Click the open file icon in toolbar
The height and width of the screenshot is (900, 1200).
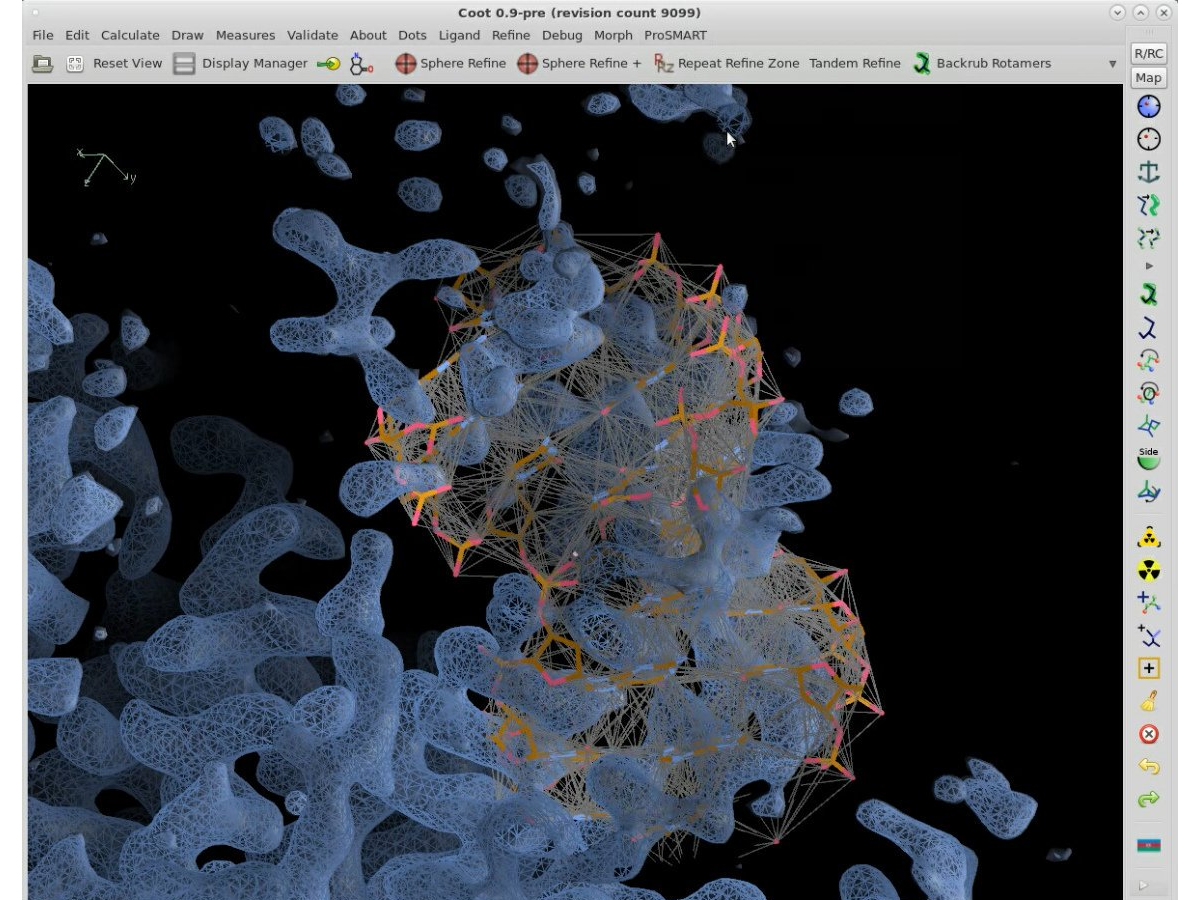coord(43,64)
